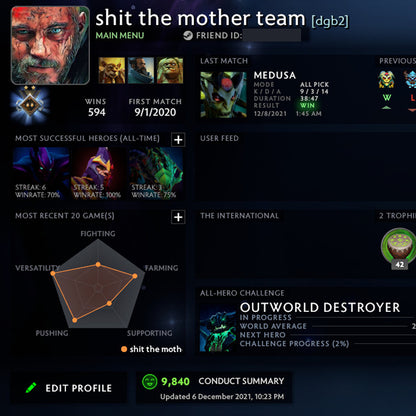Image resolution: width=416 pixels, height=416 pixels.
Task: Expand Most Successful Heroes with plus button
Action: point(178,140)
